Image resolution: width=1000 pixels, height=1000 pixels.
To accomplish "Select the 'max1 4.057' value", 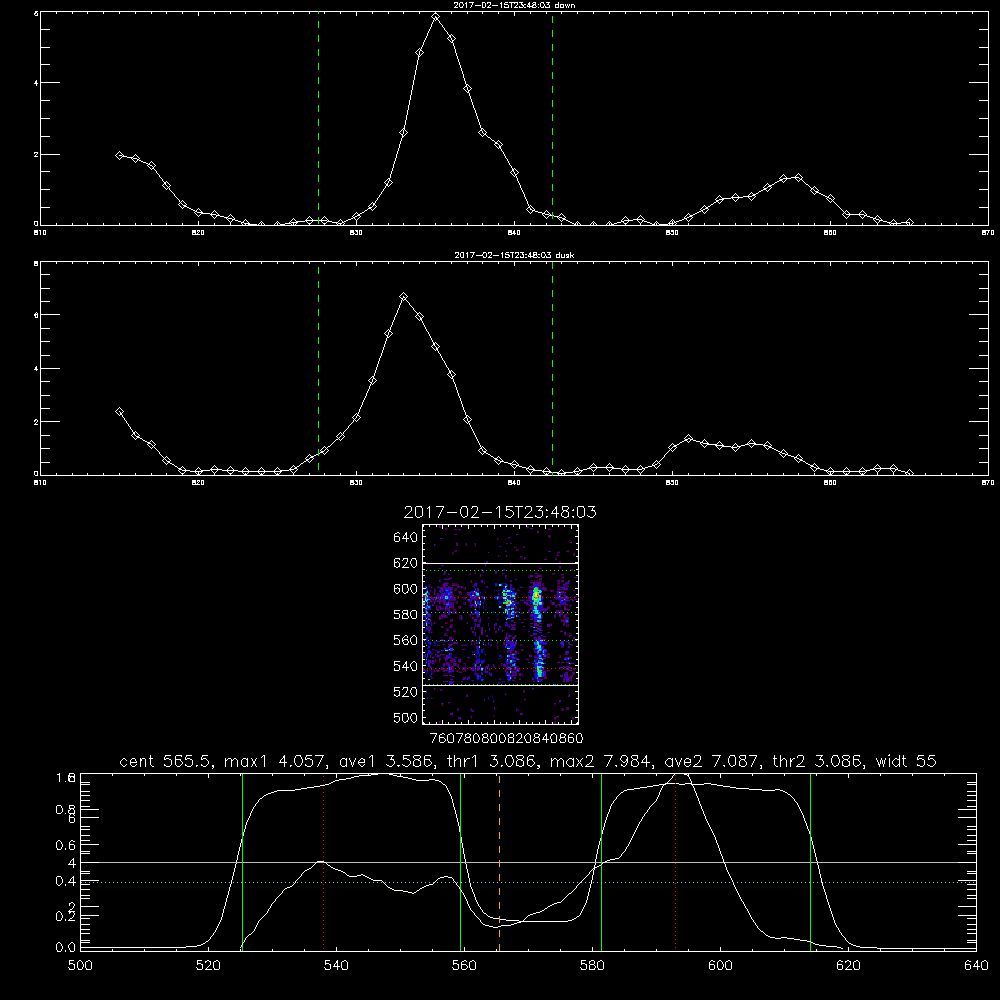I will (x=275, y=761).
